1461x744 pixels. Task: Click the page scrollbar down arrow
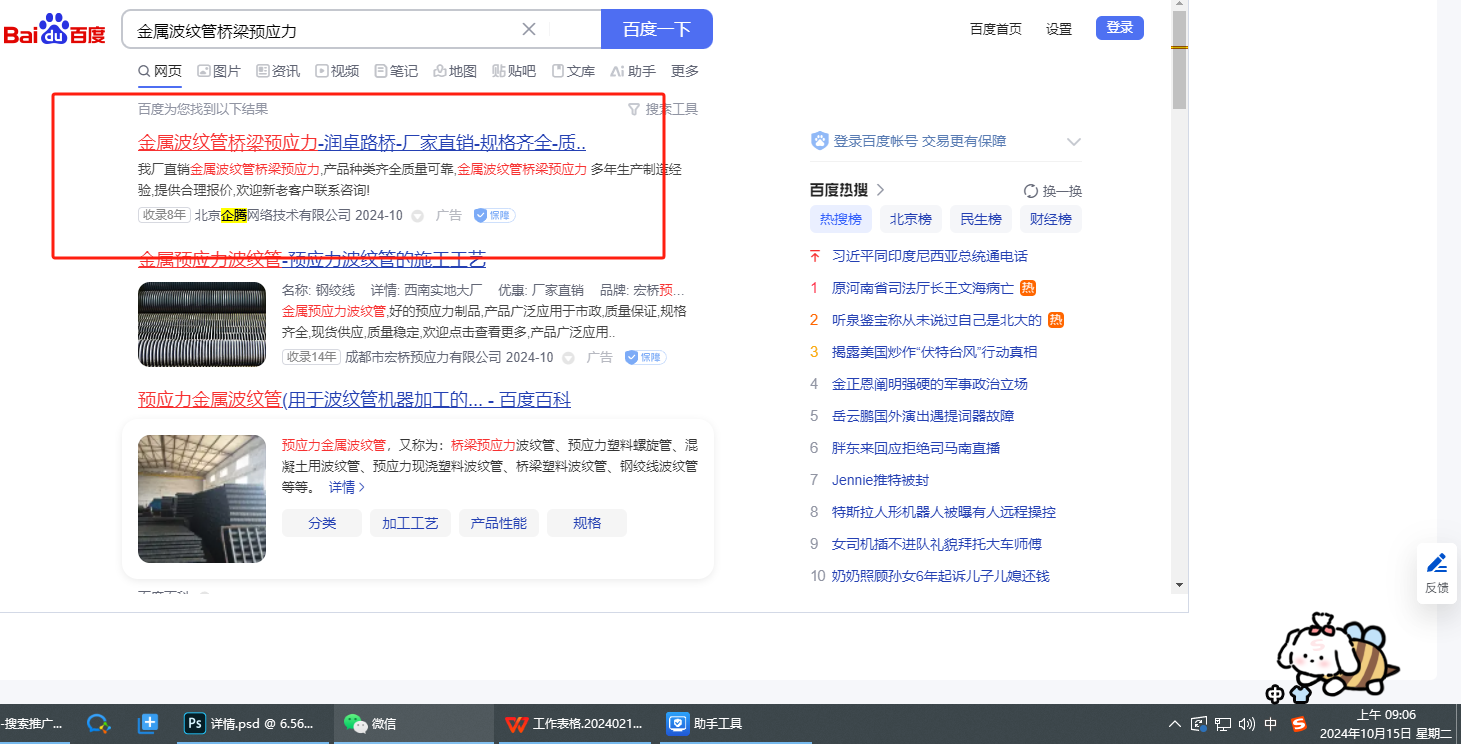(1179, 585)
